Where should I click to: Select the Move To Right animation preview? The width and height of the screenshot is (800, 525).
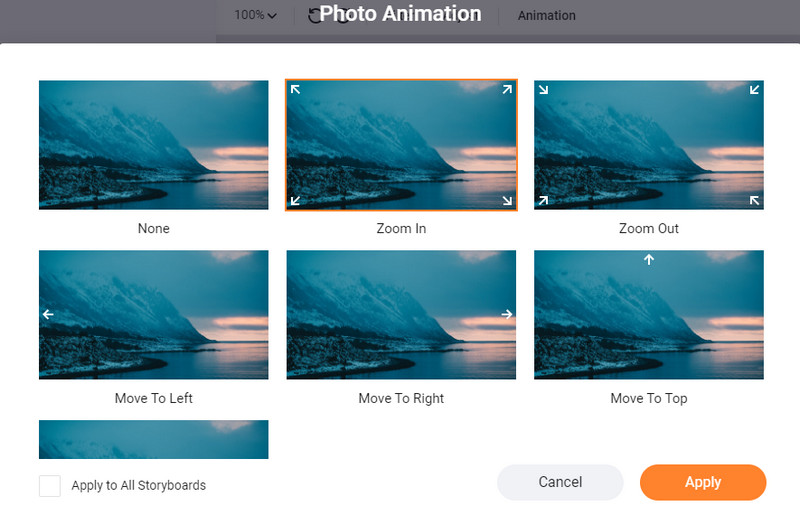pyautogui.click(x=401, y=315)
